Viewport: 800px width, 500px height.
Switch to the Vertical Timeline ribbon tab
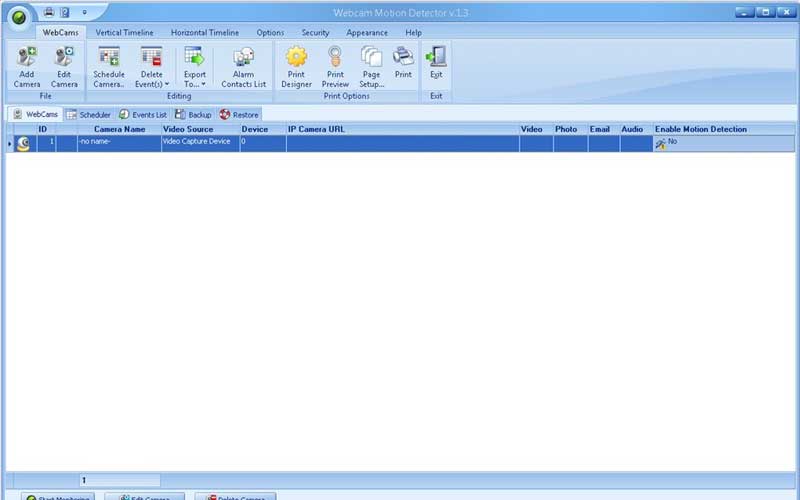pos(124,32)
